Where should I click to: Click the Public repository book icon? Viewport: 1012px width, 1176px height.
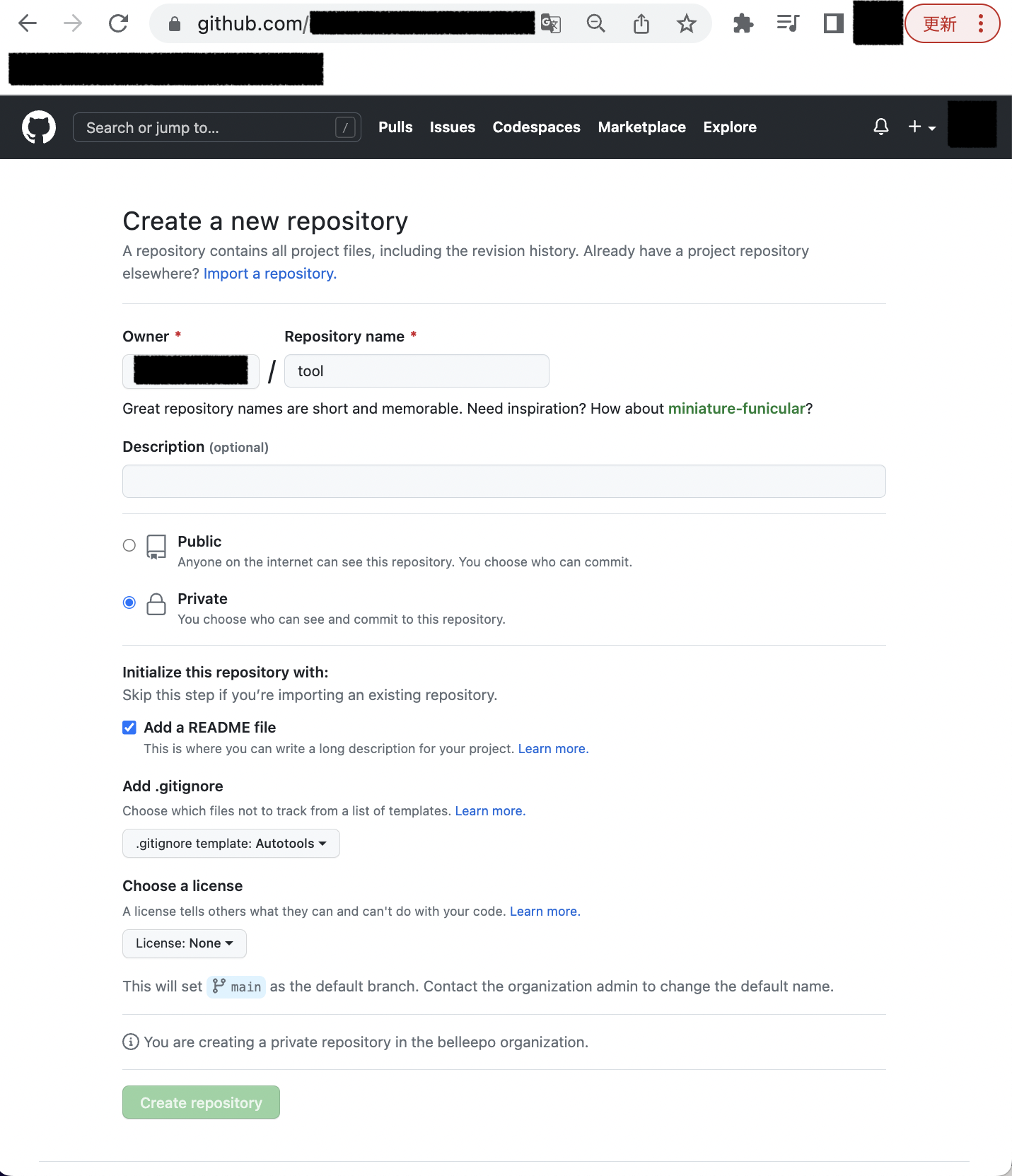pyautogui.click(x=156, y=547)
